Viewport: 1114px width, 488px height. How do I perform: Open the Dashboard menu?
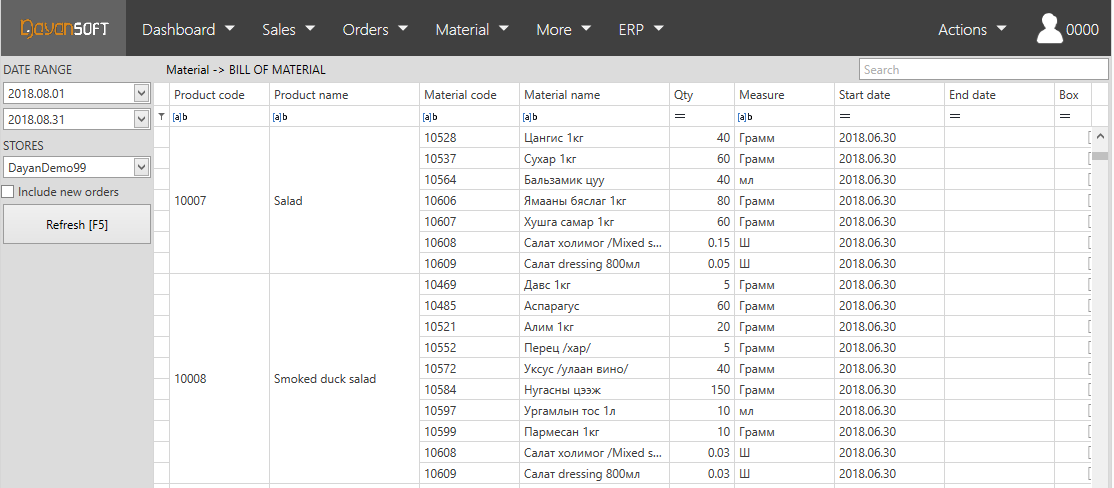[188, 29]
